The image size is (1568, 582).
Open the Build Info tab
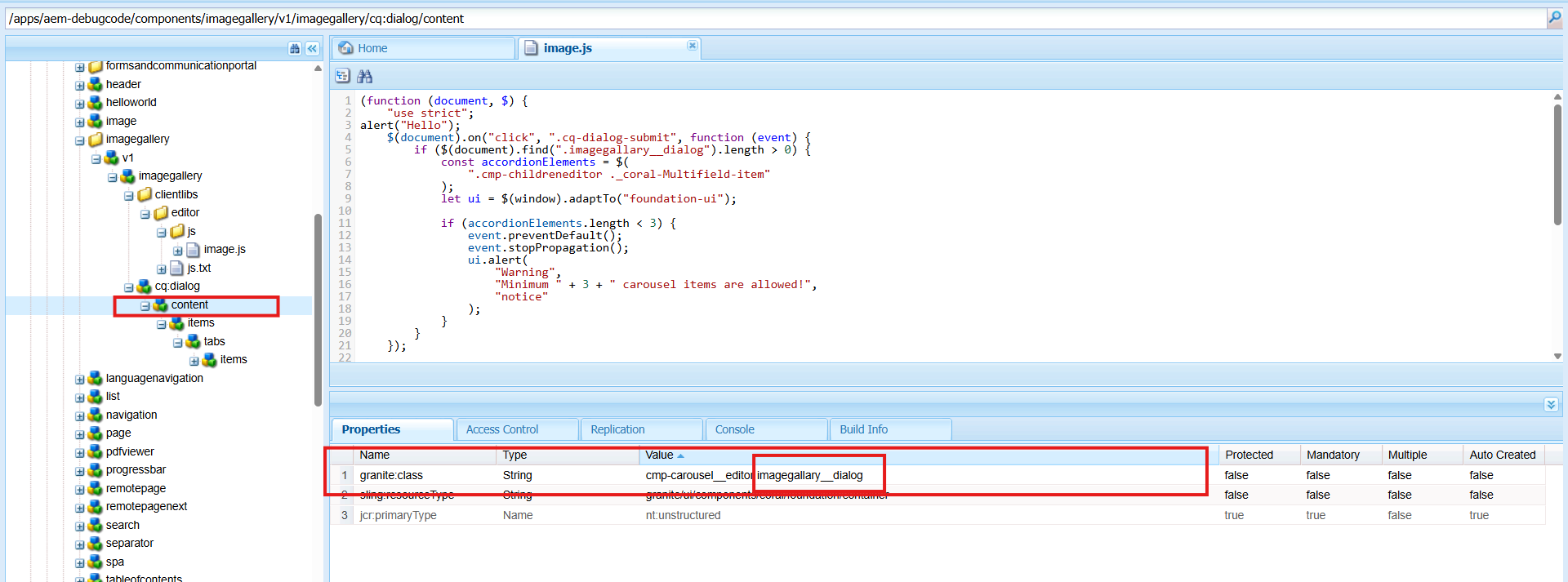point(863,429)
